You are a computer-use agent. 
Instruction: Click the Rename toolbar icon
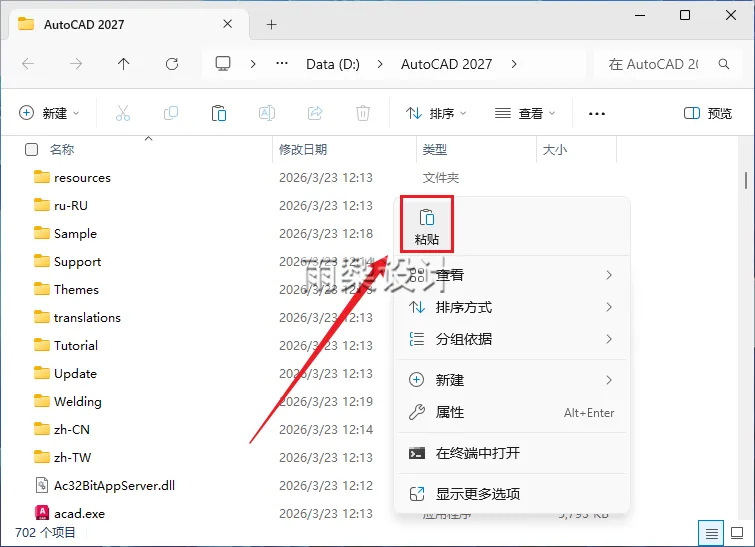point(267,114)
